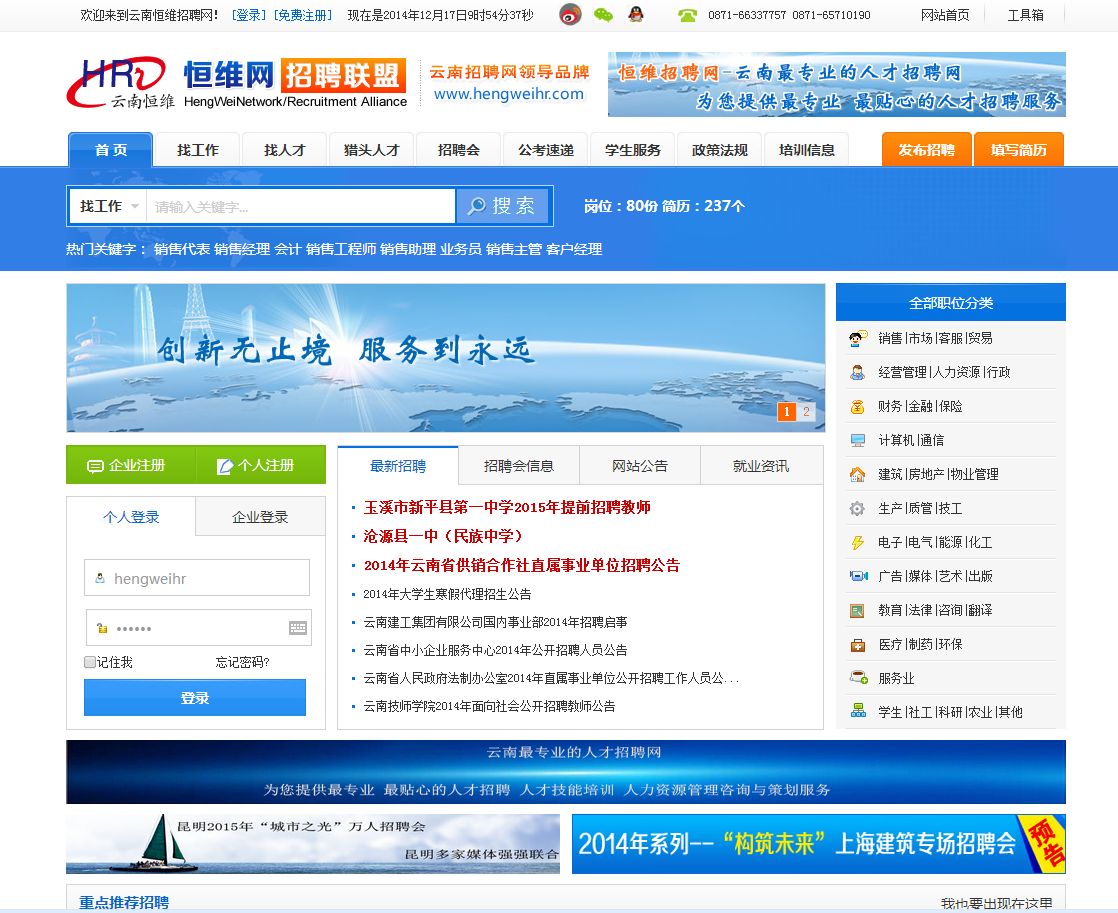The image size is (1118, 913).
Task: Click the 登录 button
Action: [x=194, y=697]
